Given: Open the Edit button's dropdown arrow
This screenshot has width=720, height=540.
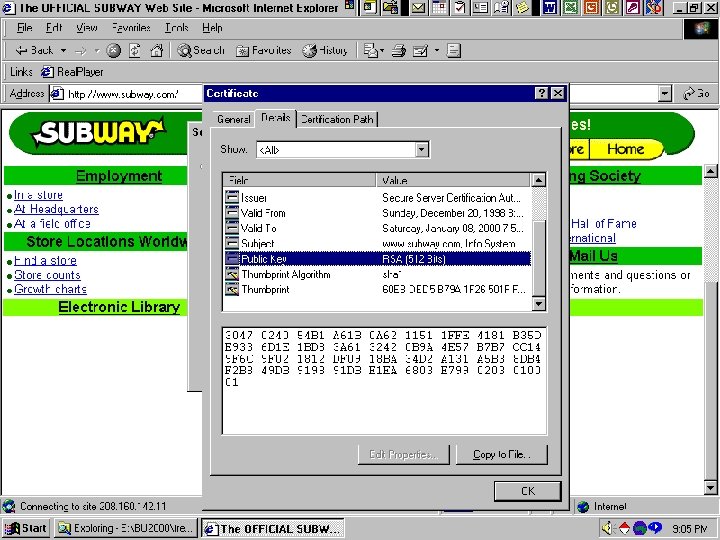Looking at the screenshot, I should (x=437, y=51).
